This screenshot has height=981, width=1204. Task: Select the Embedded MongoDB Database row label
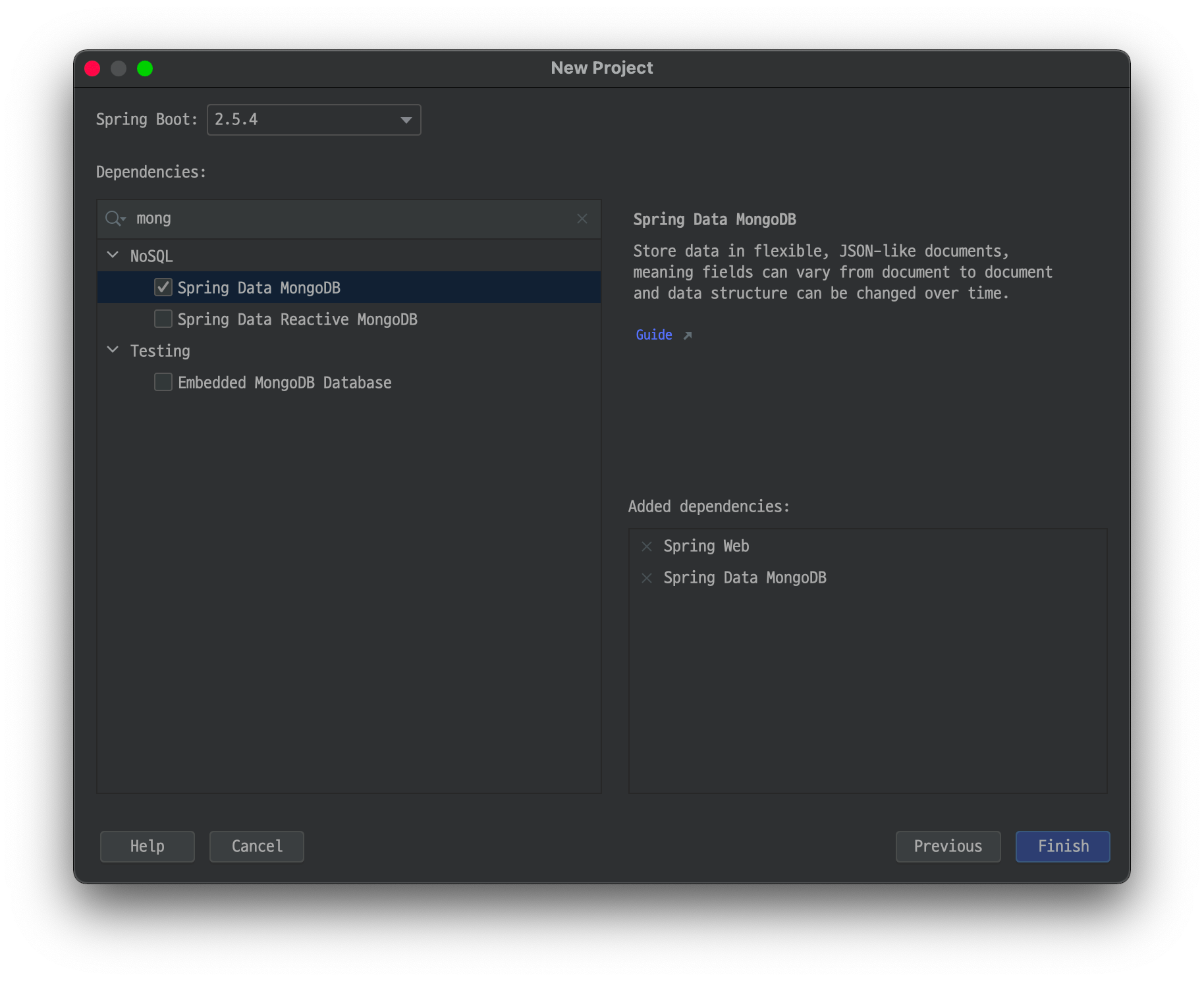coord(285,383)
